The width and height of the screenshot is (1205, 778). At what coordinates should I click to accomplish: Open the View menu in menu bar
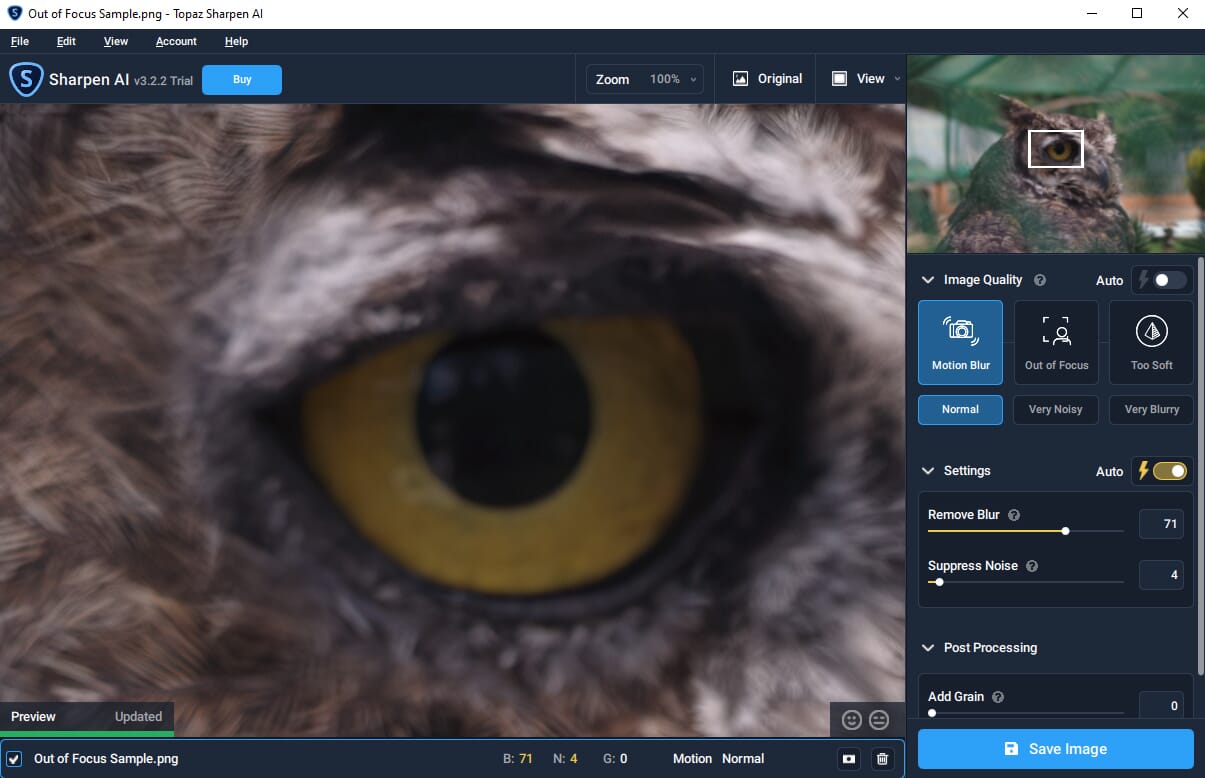click(x=116, y=41)
